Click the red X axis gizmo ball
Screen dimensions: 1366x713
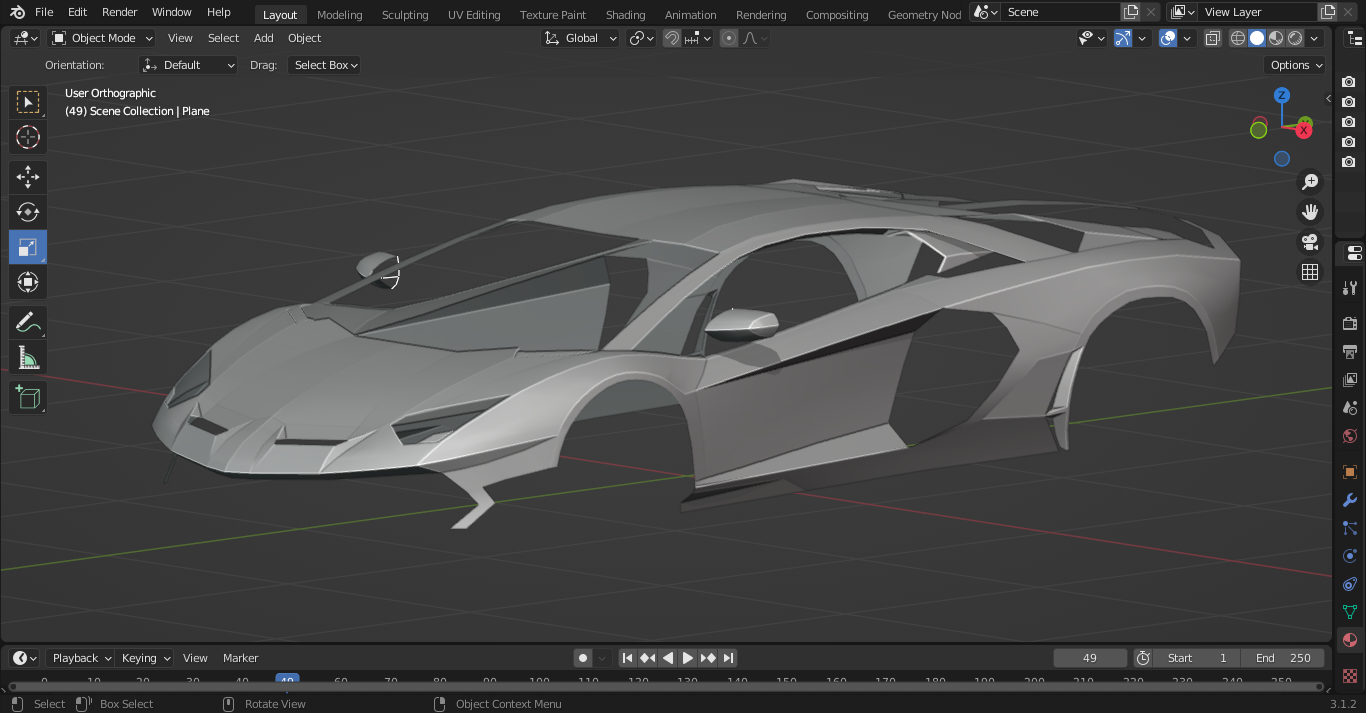[x=1304, y=129]
